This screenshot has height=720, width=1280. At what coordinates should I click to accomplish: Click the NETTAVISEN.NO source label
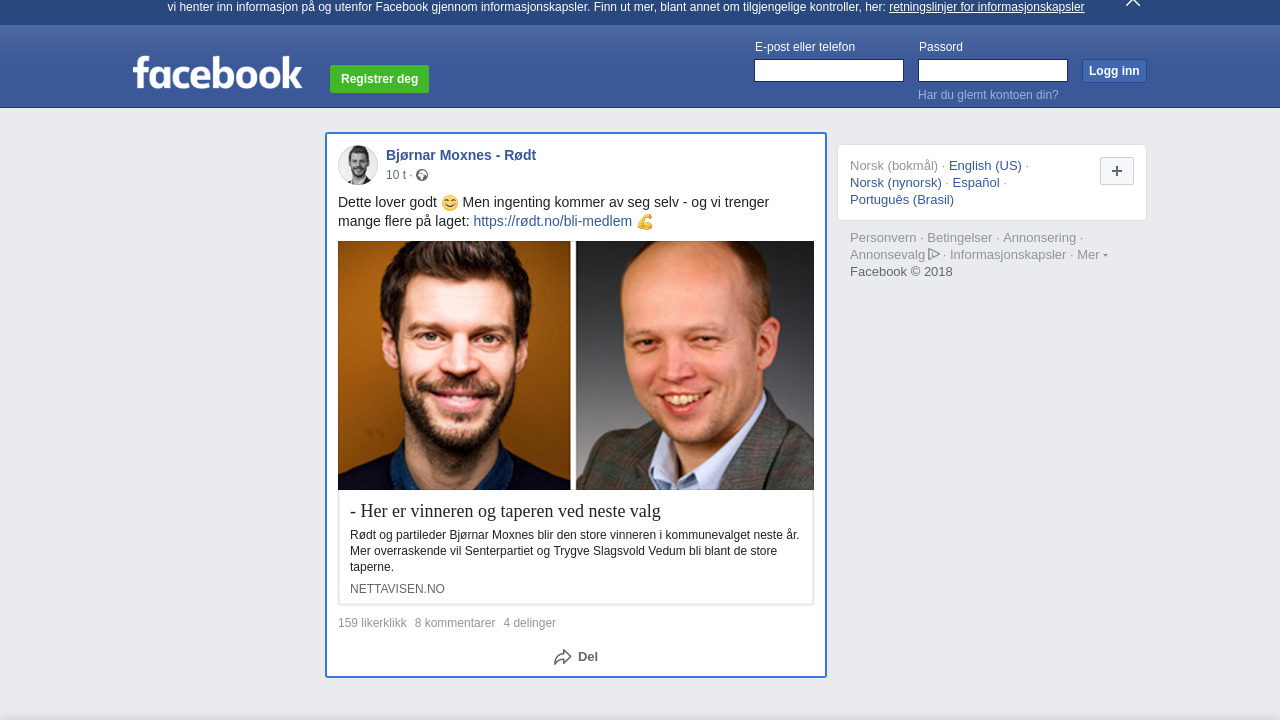pyautogui.click(x=397, y=589)
